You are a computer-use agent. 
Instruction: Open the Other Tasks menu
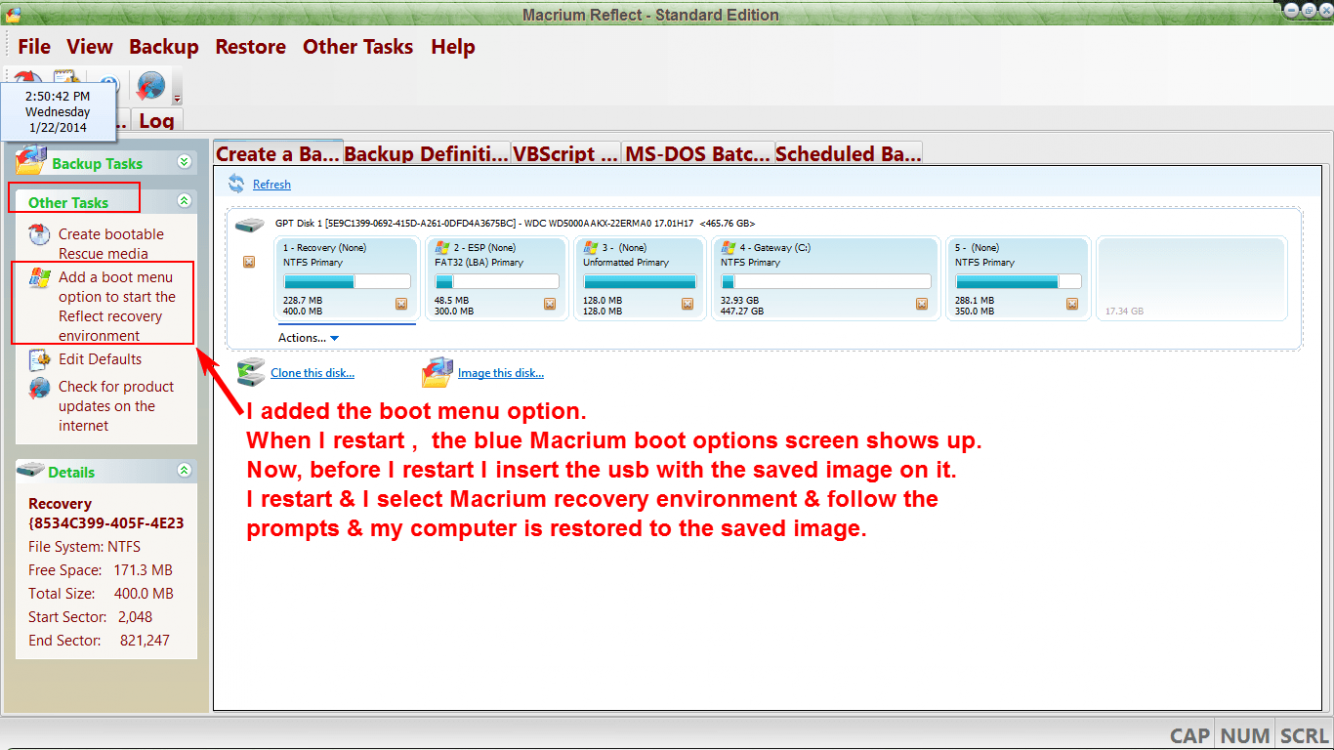pos(358,47)
